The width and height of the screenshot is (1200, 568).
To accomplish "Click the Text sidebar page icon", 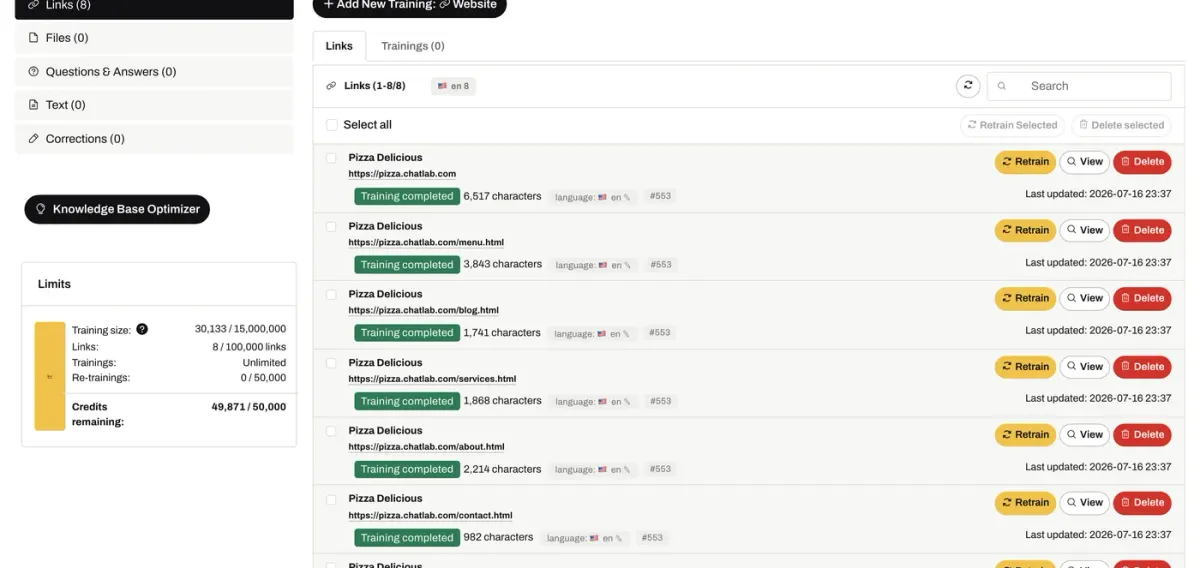I will point(34,105).
